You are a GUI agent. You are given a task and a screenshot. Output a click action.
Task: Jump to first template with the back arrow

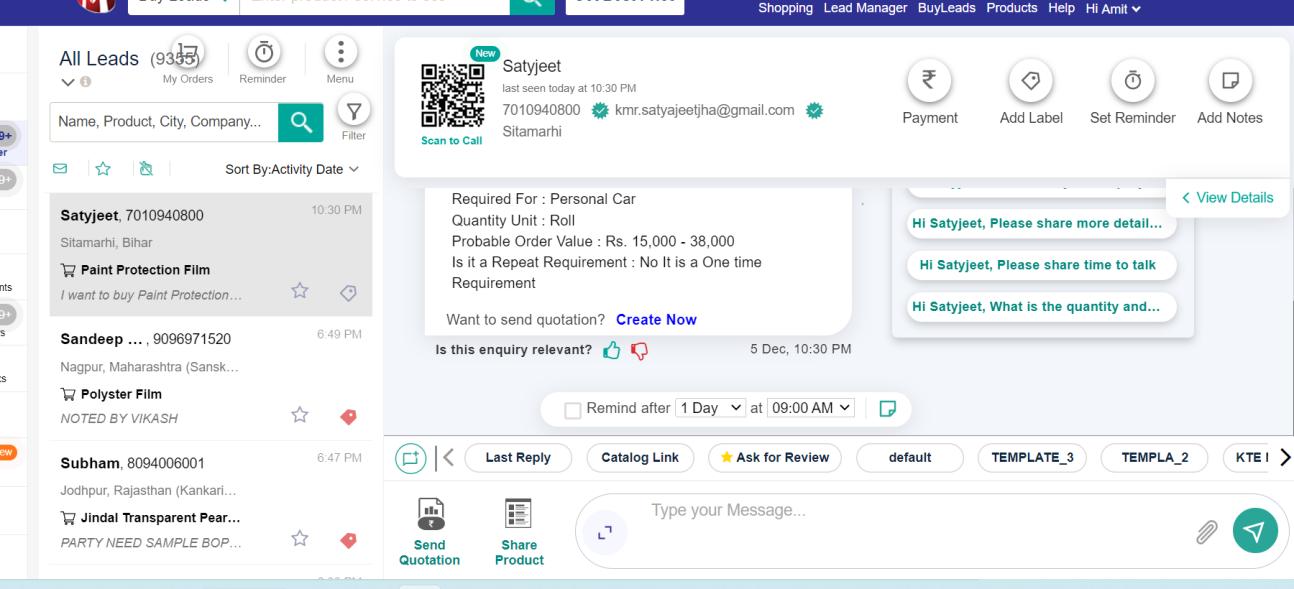click(x=446, y=458)
